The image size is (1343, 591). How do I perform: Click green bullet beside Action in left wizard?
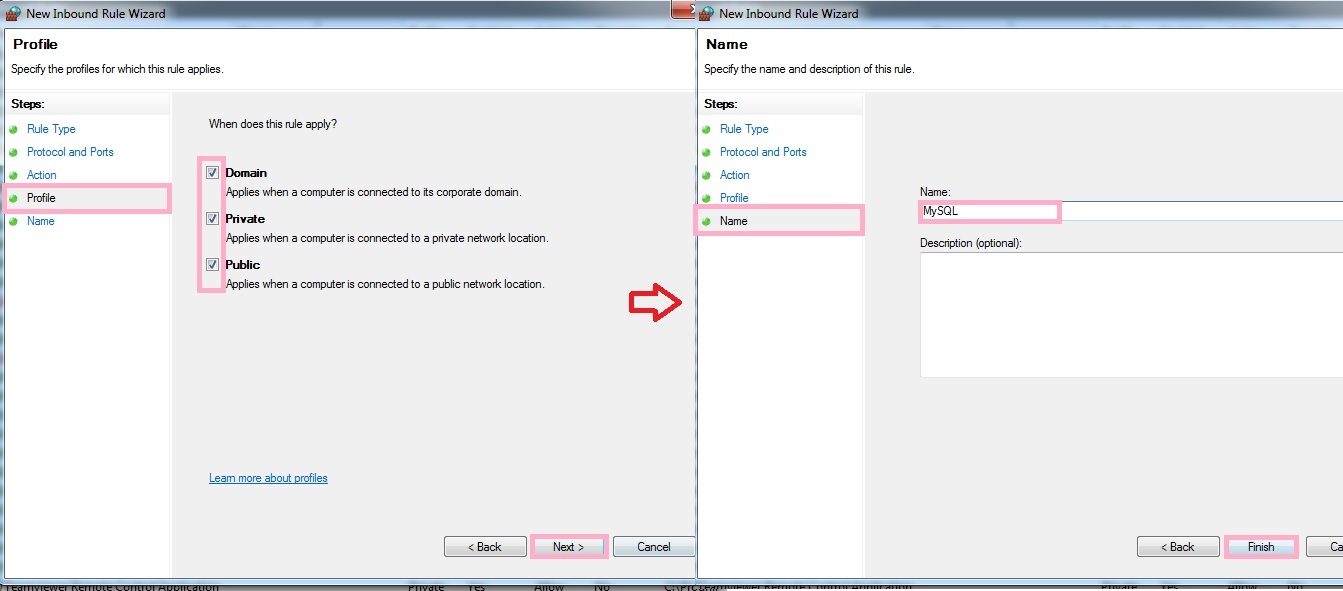pyautogui.click(x=14, y=176)
